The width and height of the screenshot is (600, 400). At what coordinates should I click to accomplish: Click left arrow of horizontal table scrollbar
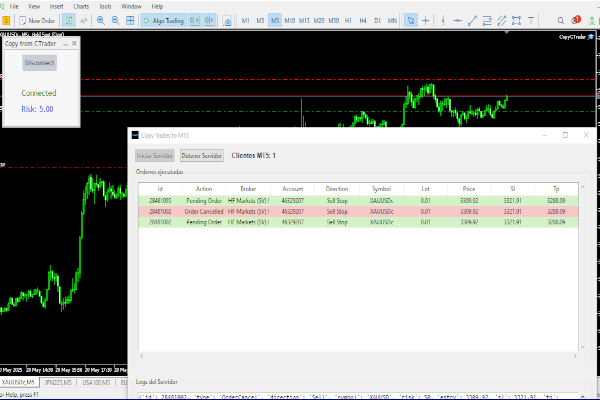pos(142,356)
